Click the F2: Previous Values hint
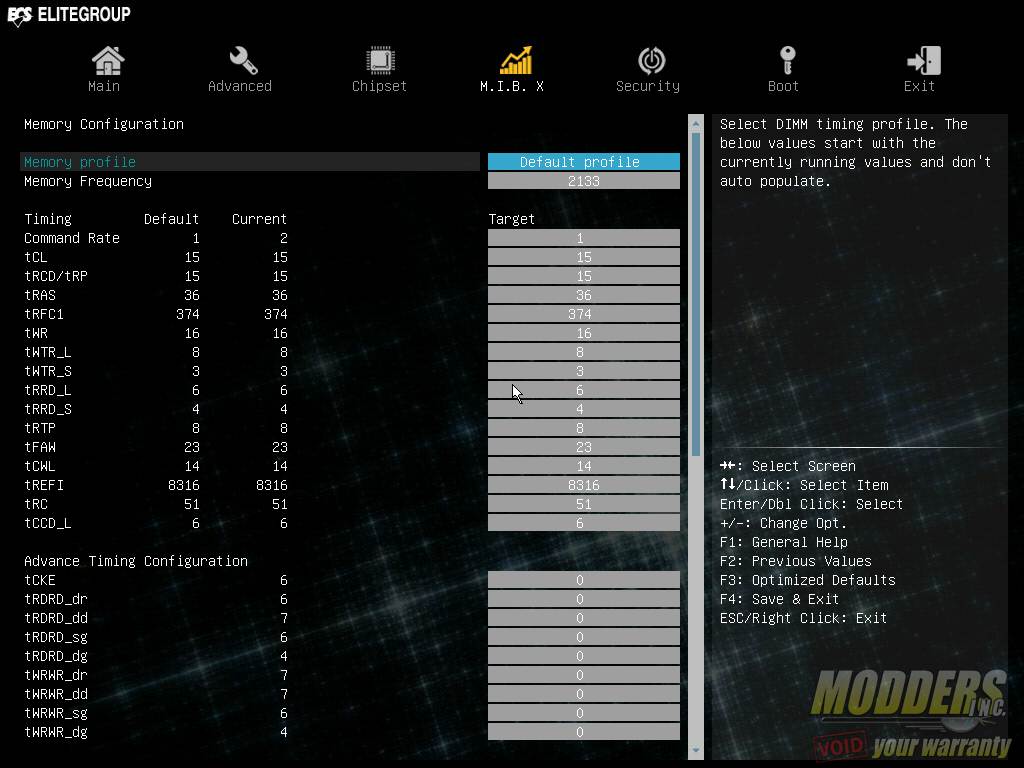Viewport: 1024px width, 768px height. [x=795, y=561]
